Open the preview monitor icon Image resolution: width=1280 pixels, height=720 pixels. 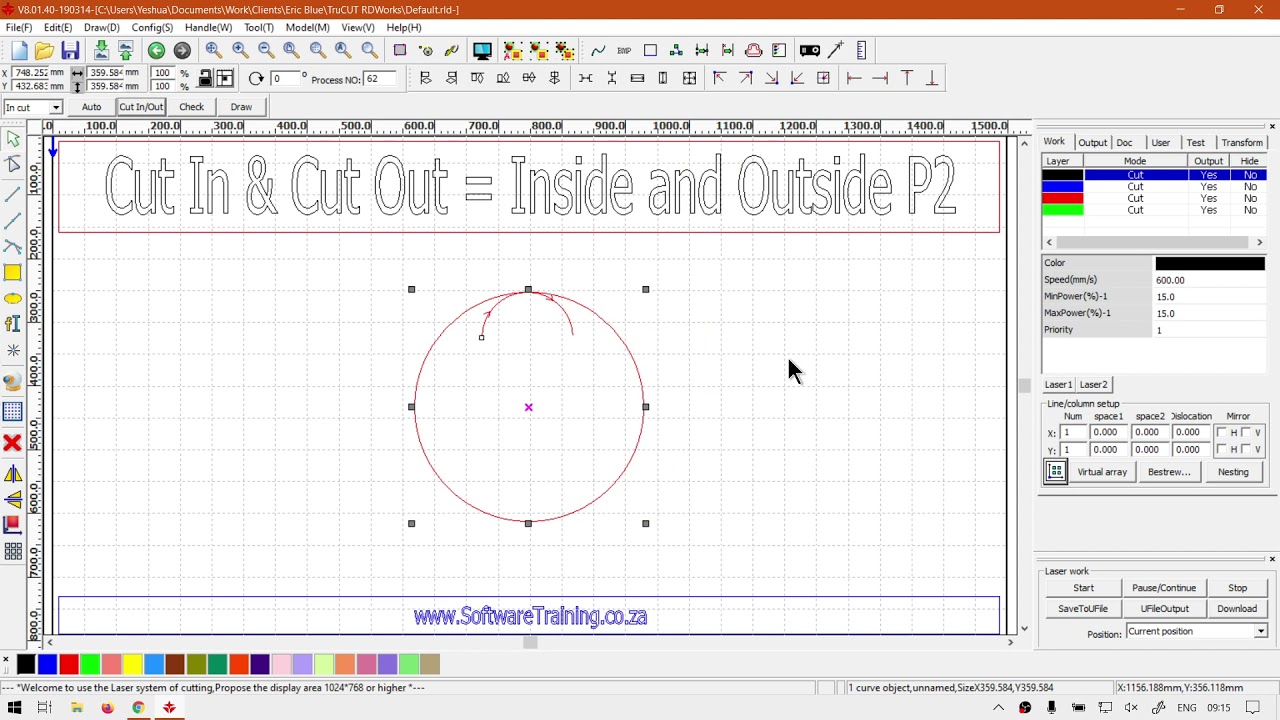pos(482,51)
